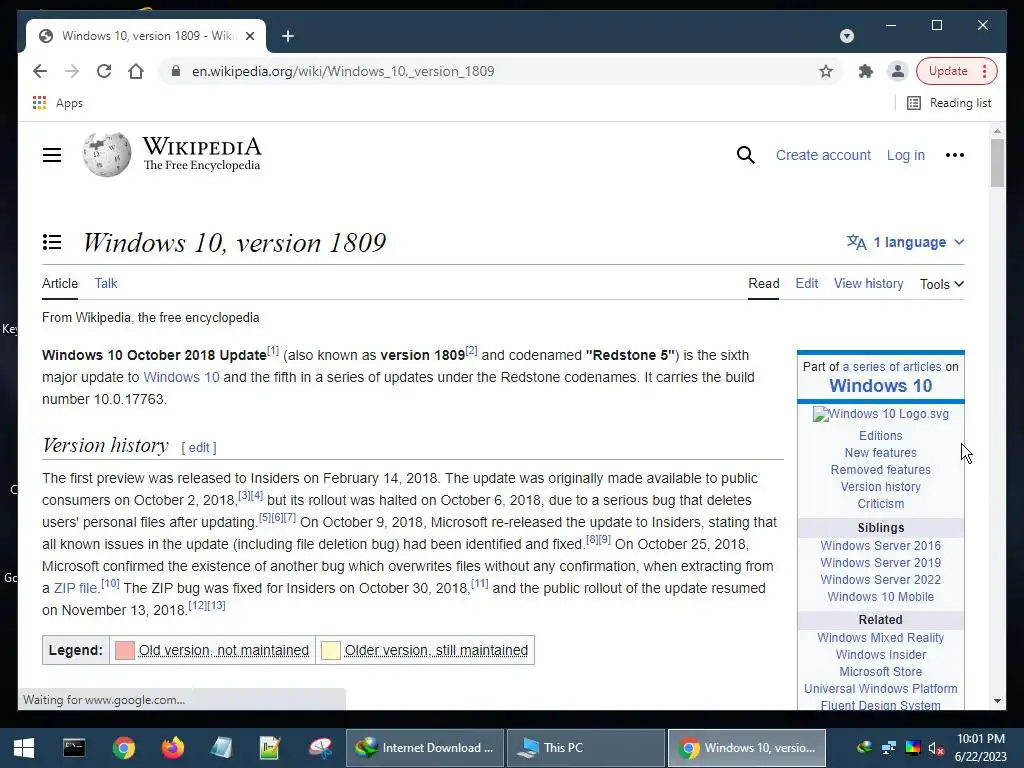Open citation reference [1]
The image size is (1024, 768).
273,351
